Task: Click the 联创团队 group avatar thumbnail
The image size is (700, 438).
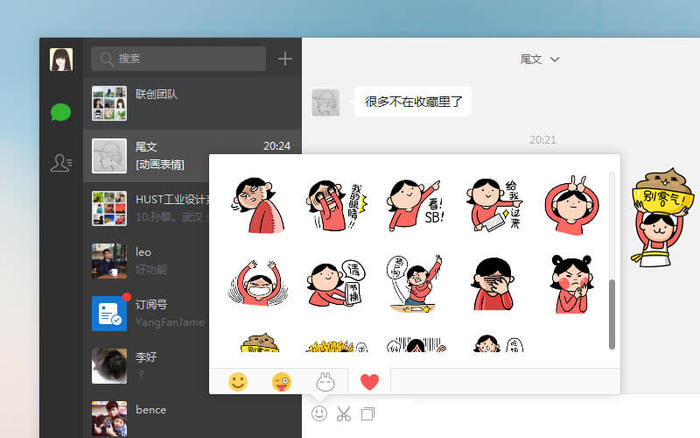Action: click(x=109, y=103)
